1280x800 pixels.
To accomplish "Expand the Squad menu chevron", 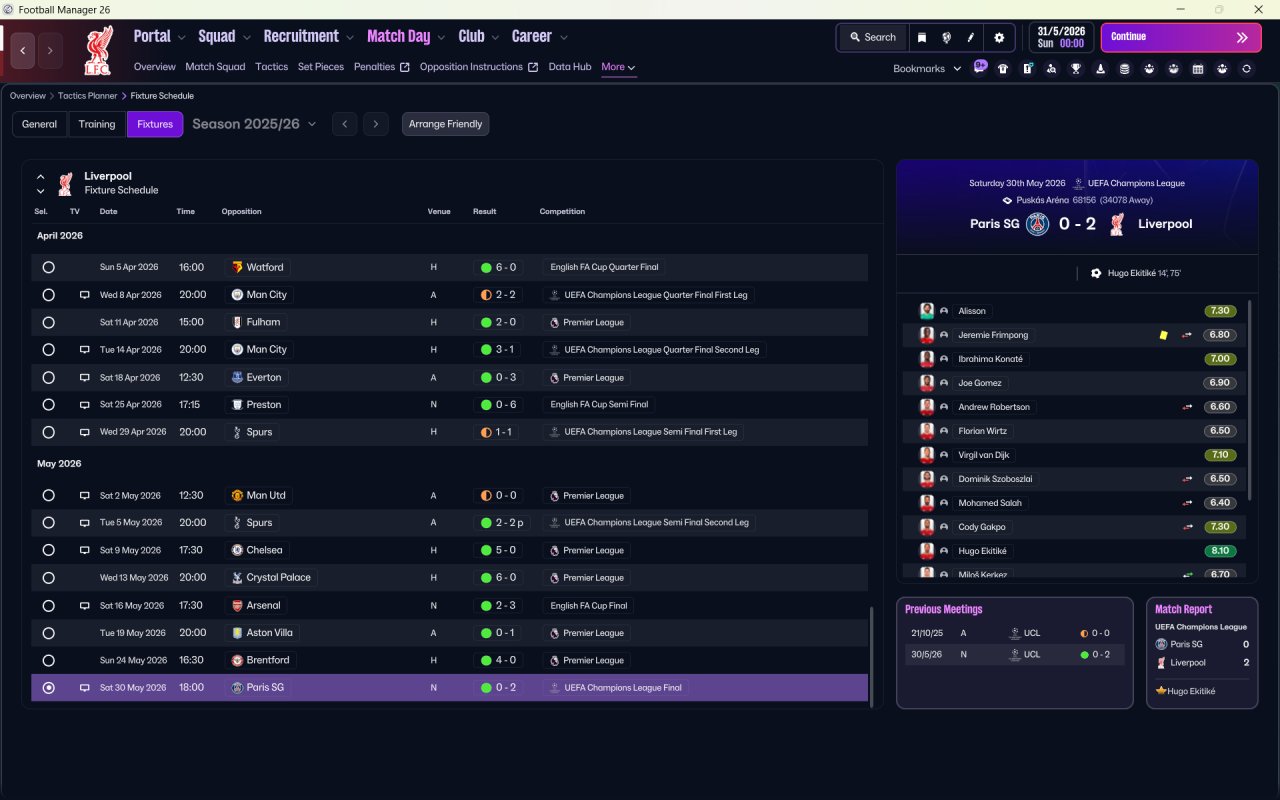I will pos(246,37).
